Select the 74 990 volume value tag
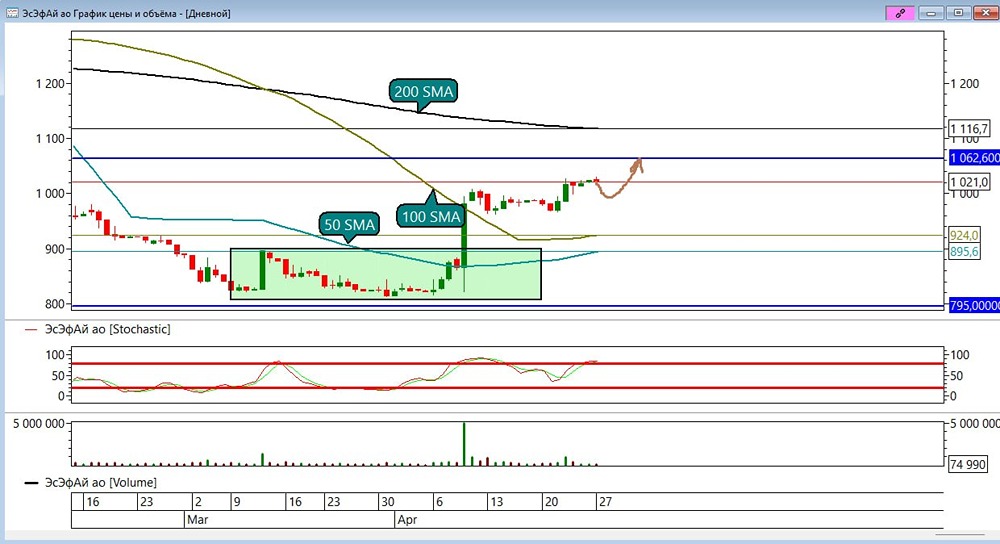 (x=967, y=464)
